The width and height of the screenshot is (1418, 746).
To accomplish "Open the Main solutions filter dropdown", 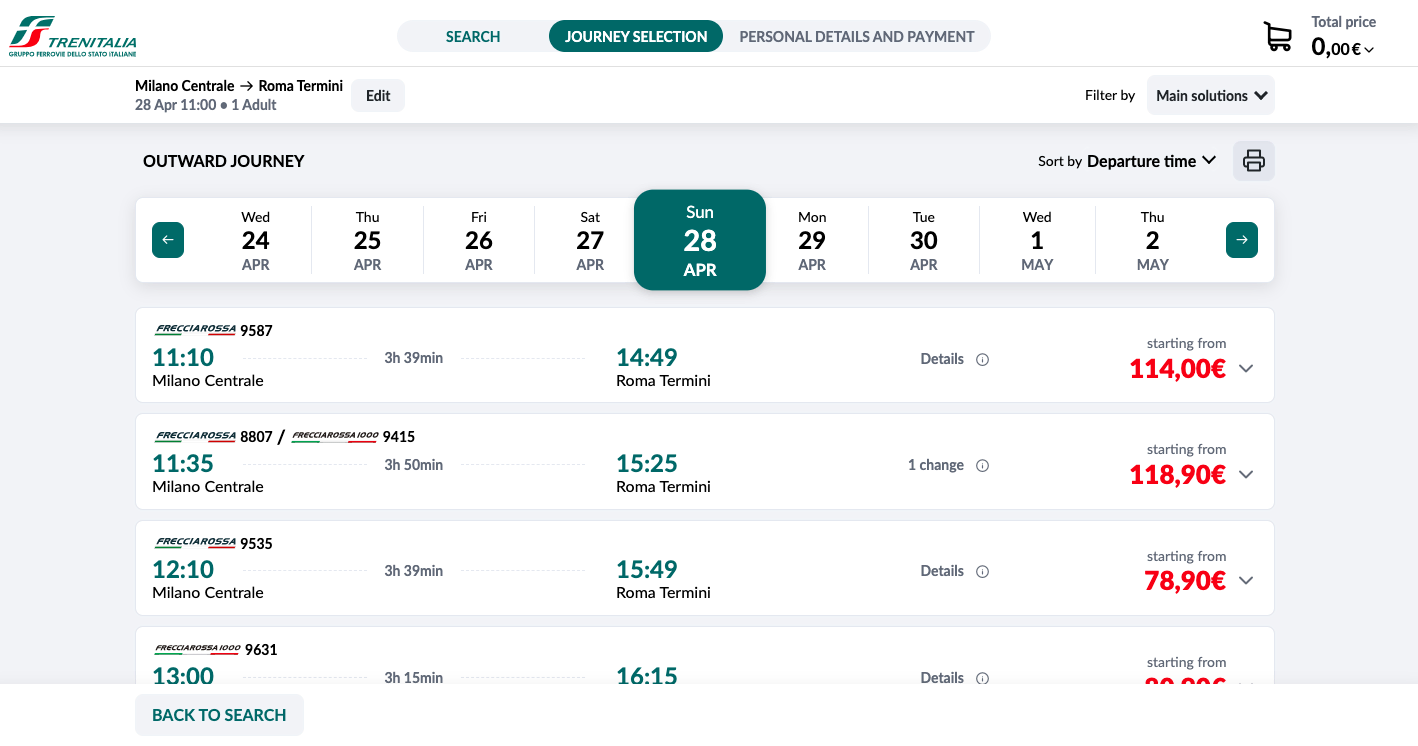I will 1210,96.
